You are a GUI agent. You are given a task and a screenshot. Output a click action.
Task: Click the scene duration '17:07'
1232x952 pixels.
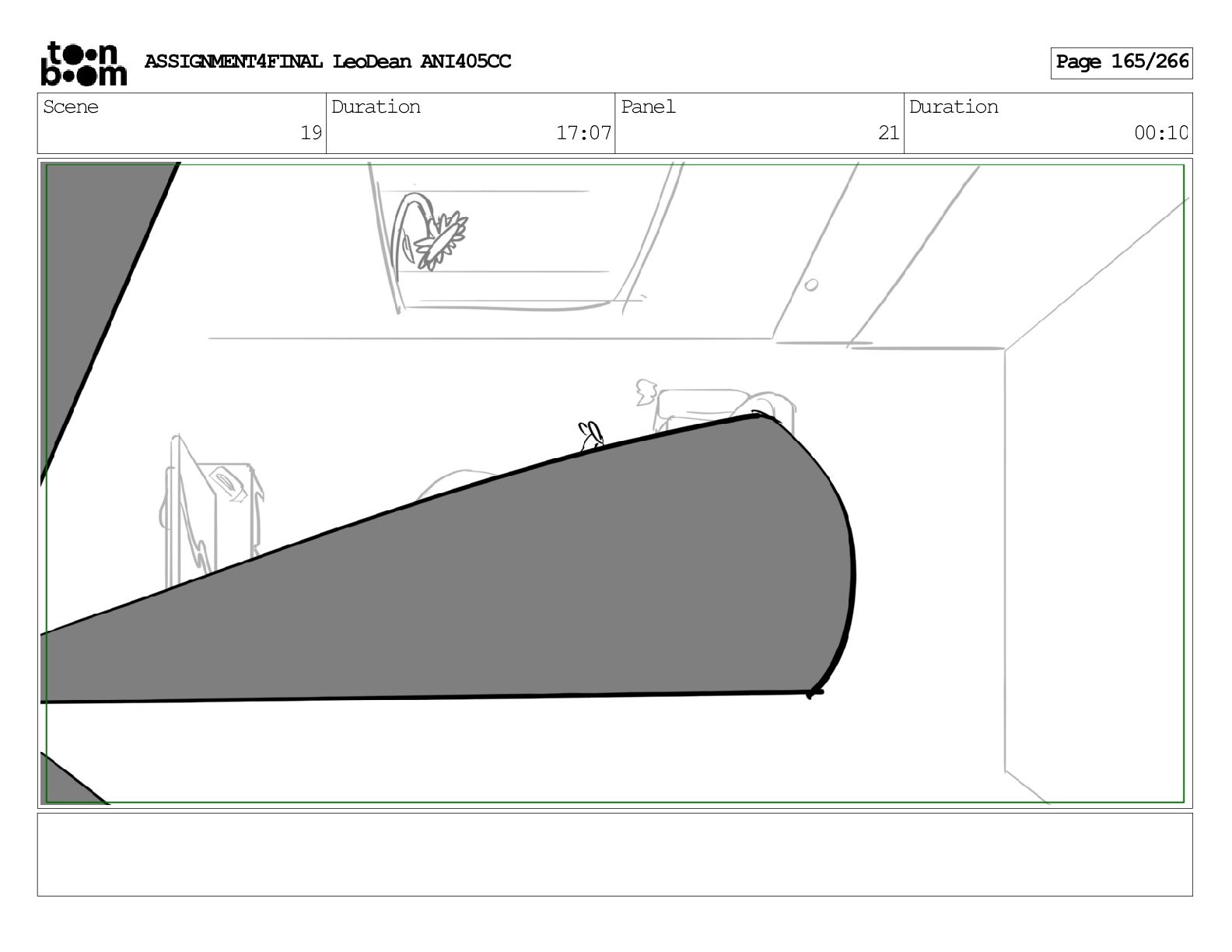(x=583, y=133)
